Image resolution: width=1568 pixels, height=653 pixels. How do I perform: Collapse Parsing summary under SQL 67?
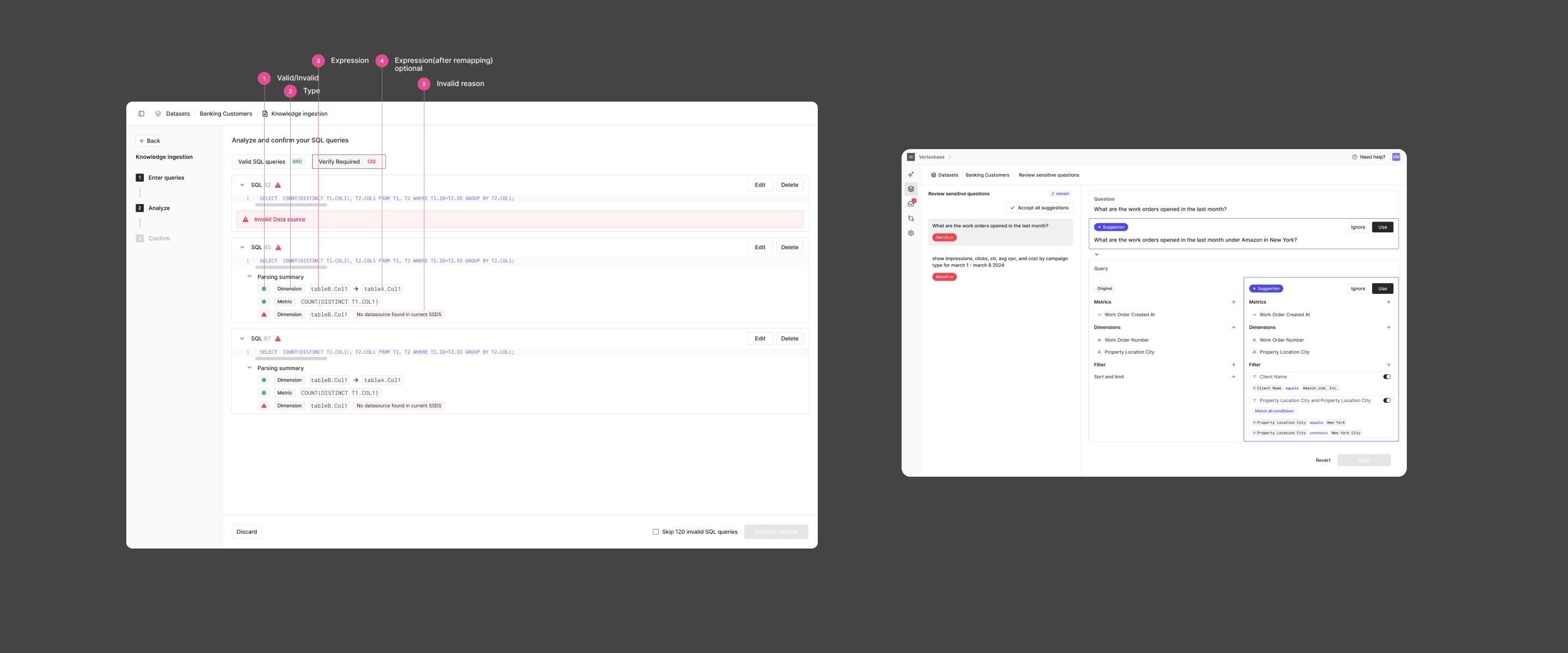point(249,367)
